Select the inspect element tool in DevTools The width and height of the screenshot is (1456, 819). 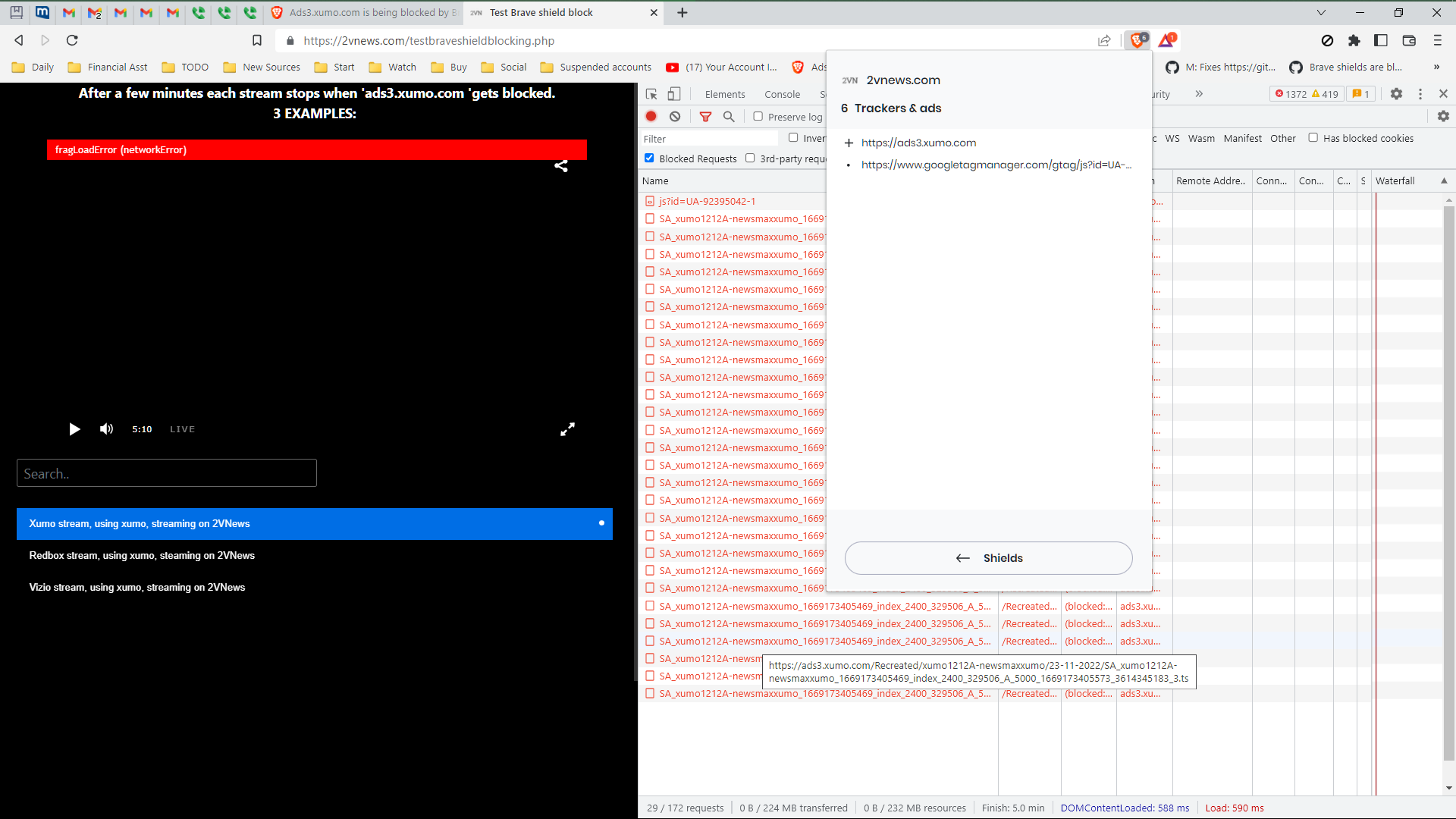pos(651,94)
